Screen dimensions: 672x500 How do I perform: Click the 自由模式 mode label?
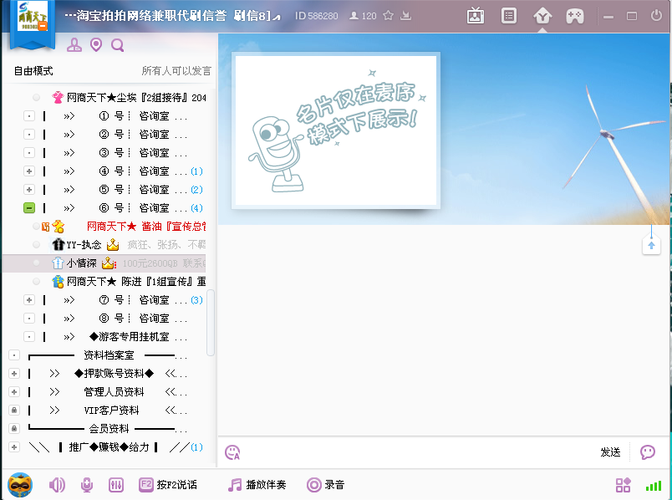(33, 71)
